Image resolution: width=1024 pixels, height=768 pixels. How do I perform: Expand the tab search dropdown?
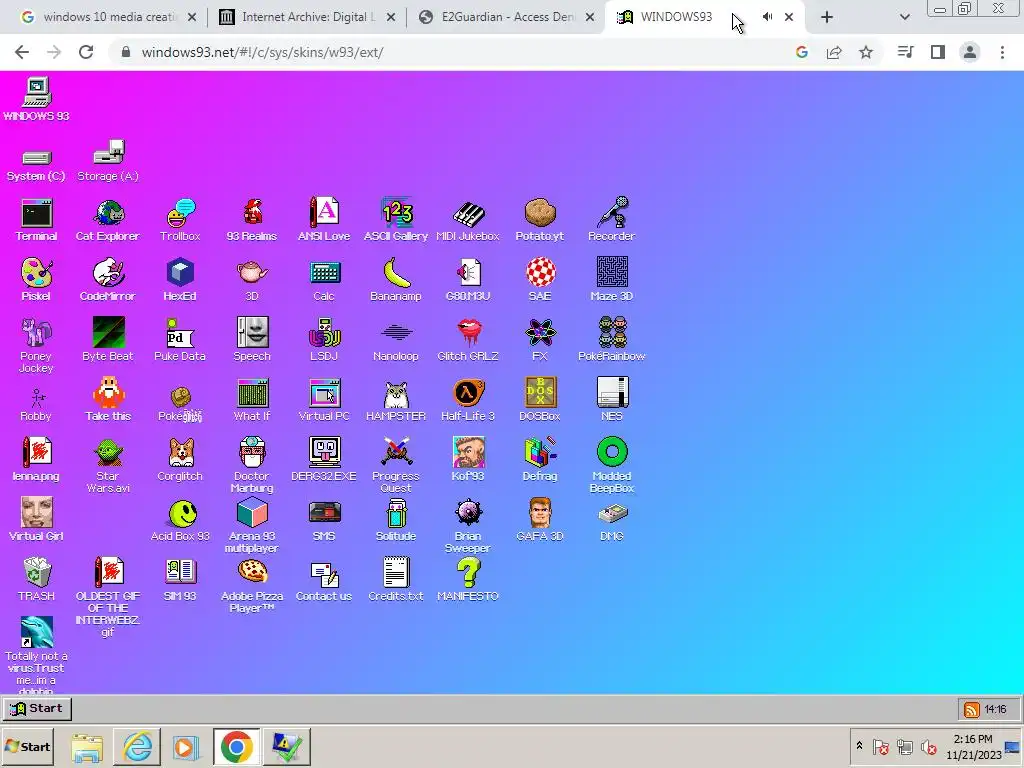click(x=904, y=18)
